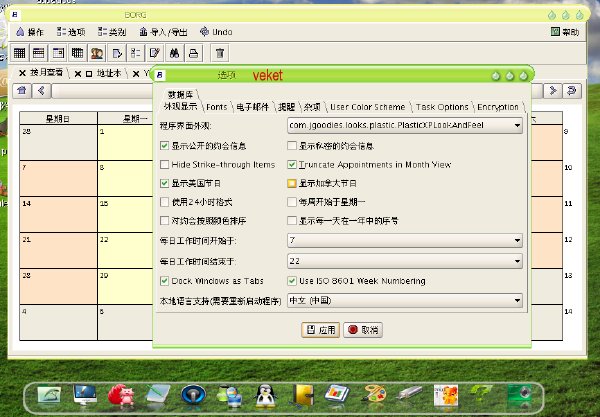Check 每周开始于星期一 checkbox
The height and width of the screenshot is (417, 600).
(292, 202)
